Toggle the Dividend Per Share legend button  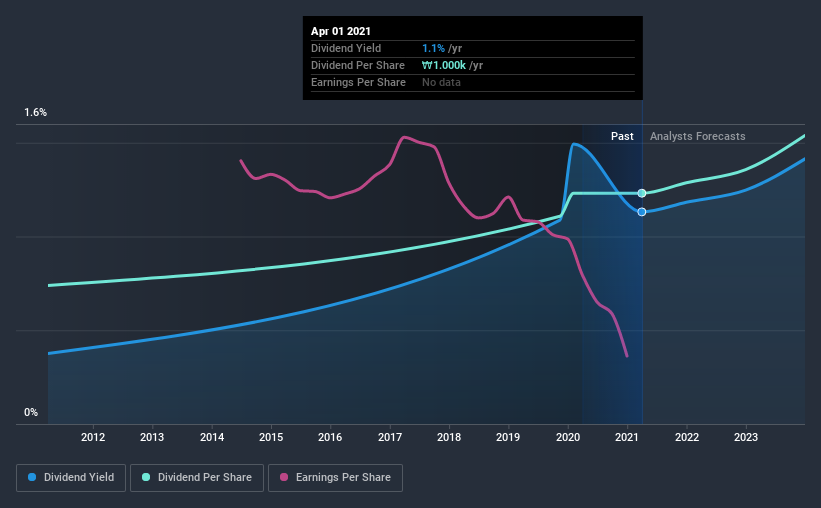(197, 478)
